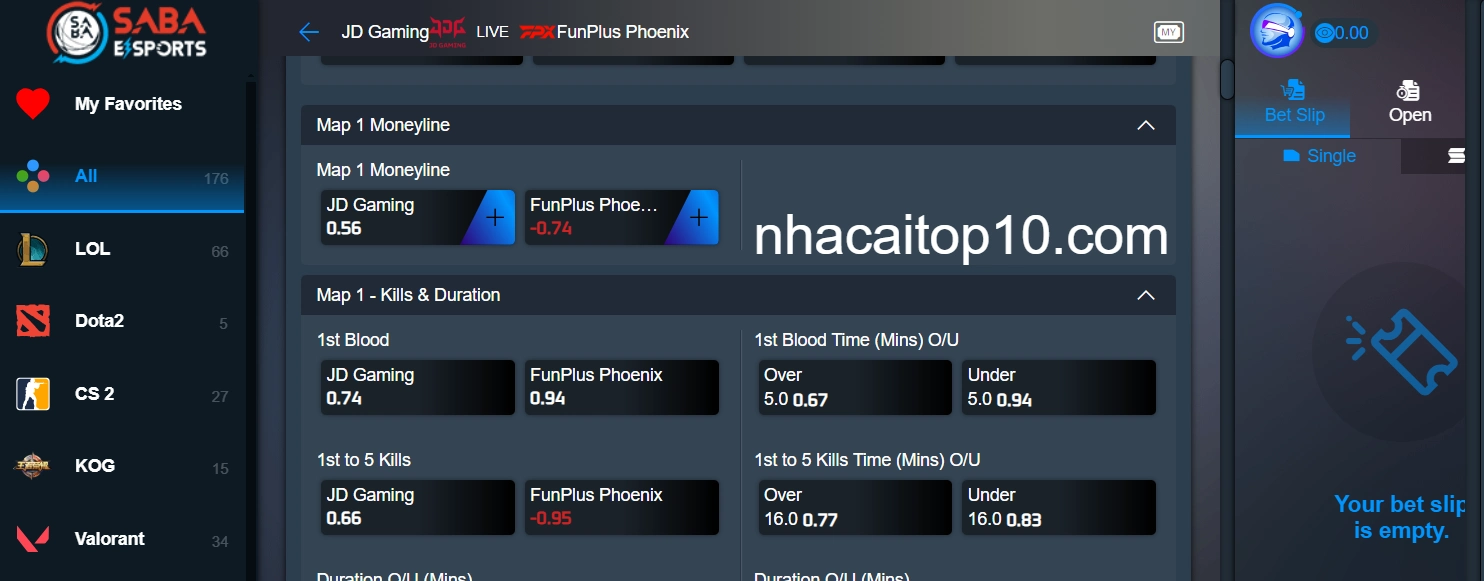Click the plus on JD Gaming moneyline

(x=495, y=217)
